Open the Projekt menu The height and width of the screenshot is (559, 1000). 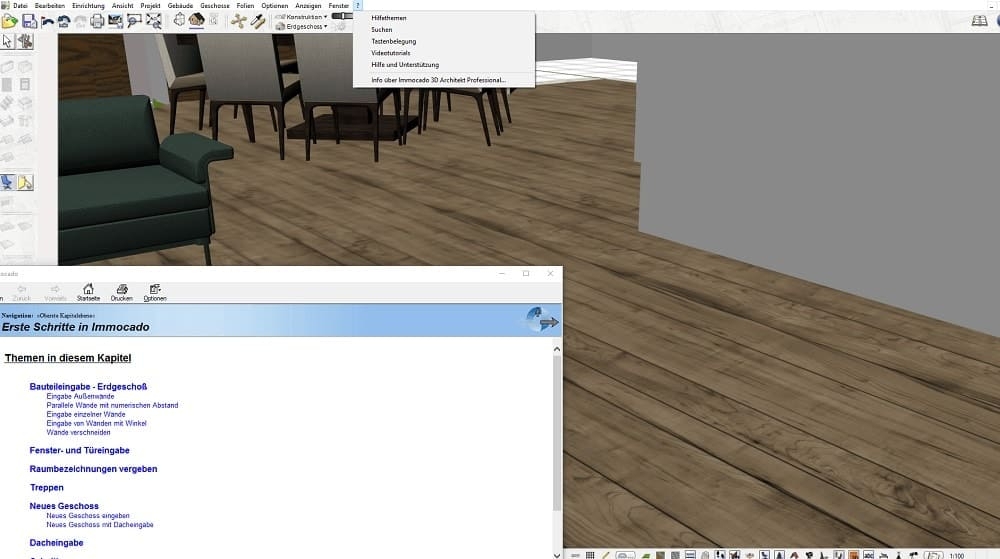pyautogui.click(x=150, y=6)
